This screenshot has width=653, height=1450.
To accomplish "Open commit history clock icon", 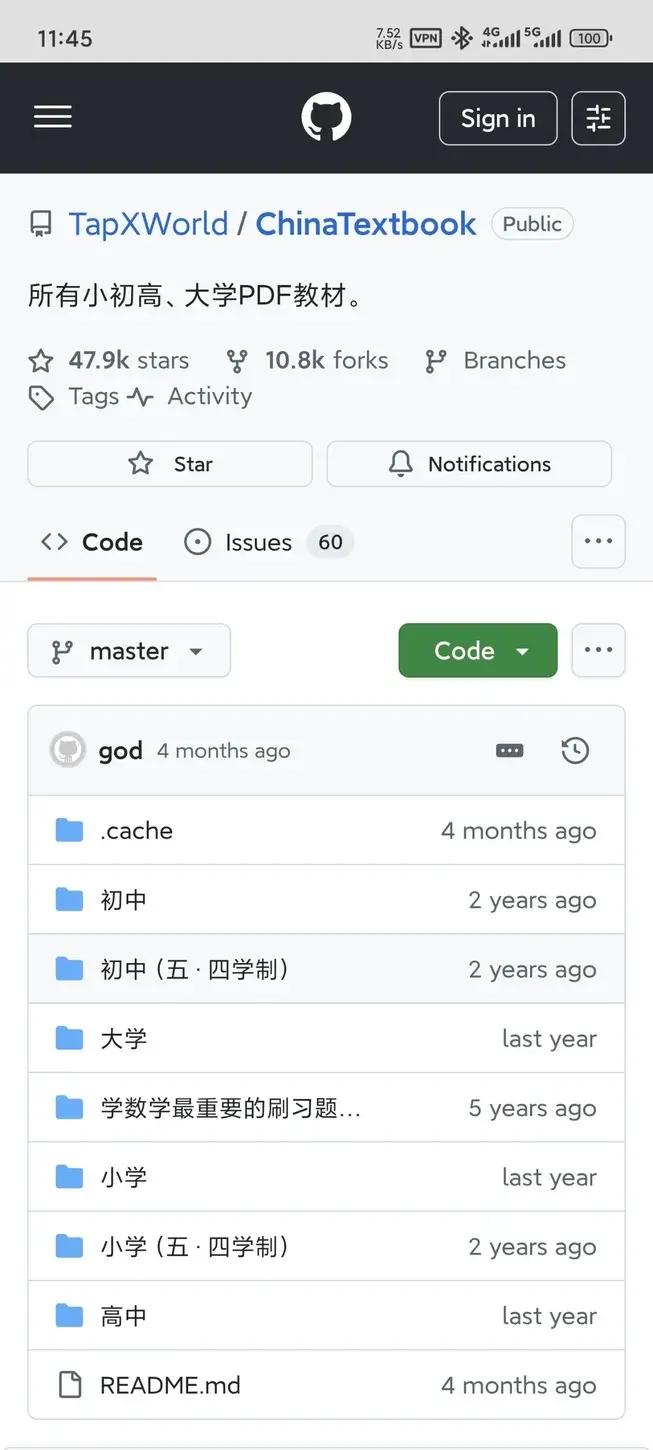I will (575, 751).
